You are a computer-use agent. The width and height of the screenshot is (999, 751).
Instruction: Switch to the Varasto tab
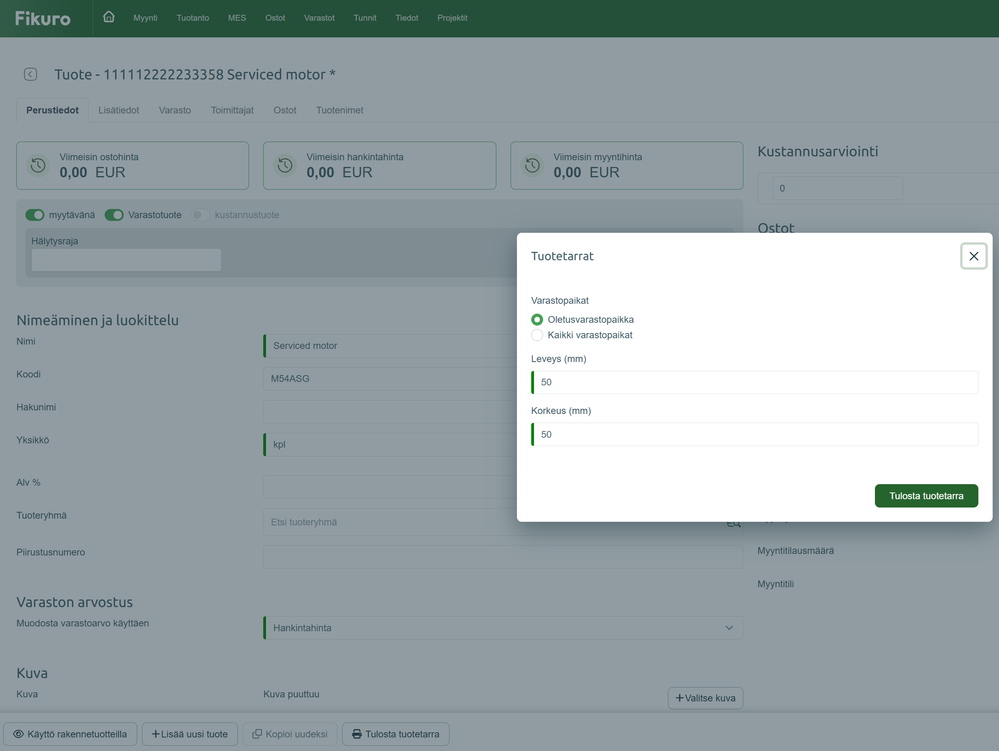175,110
